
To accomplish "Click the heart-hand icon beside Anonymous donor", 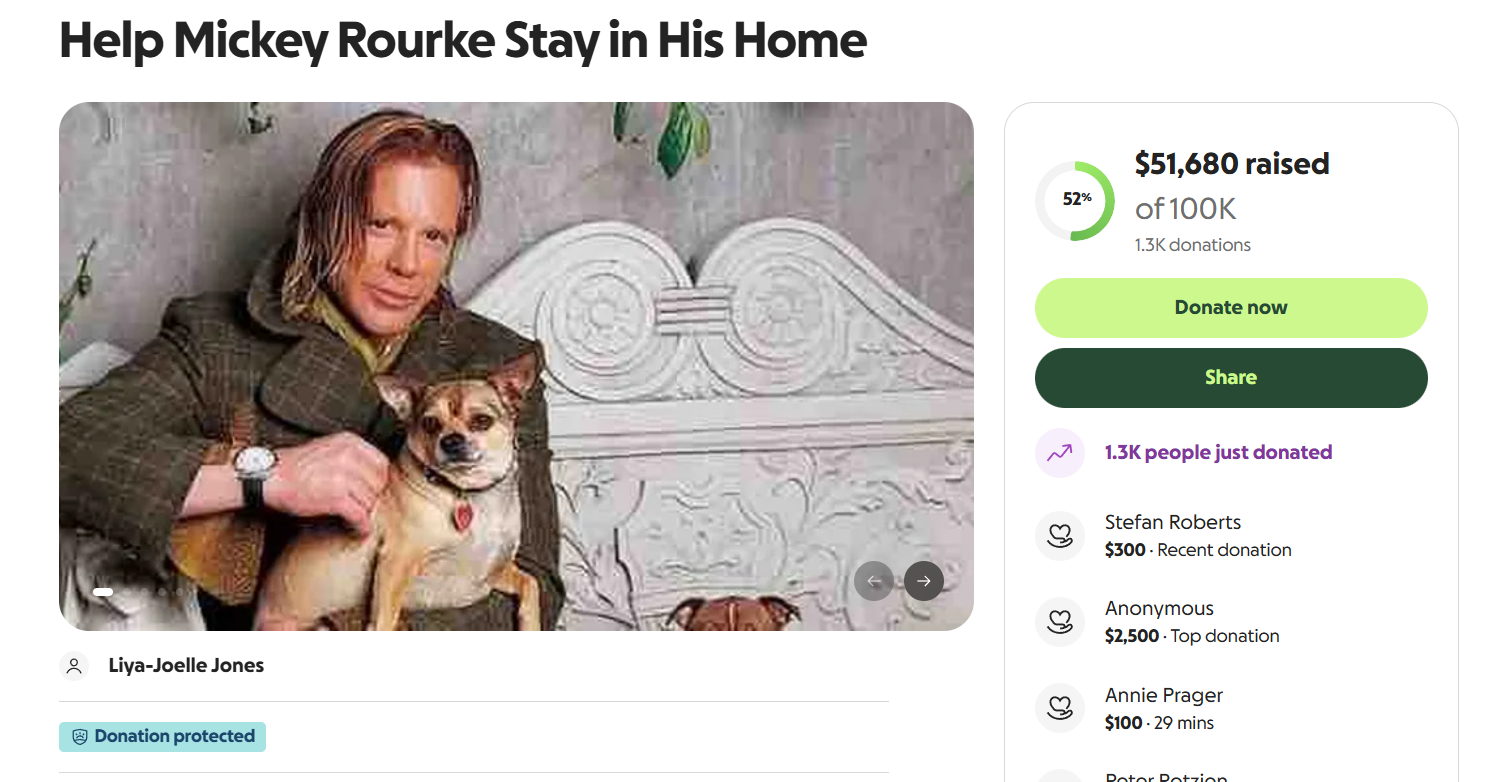I will point(1059,622).
